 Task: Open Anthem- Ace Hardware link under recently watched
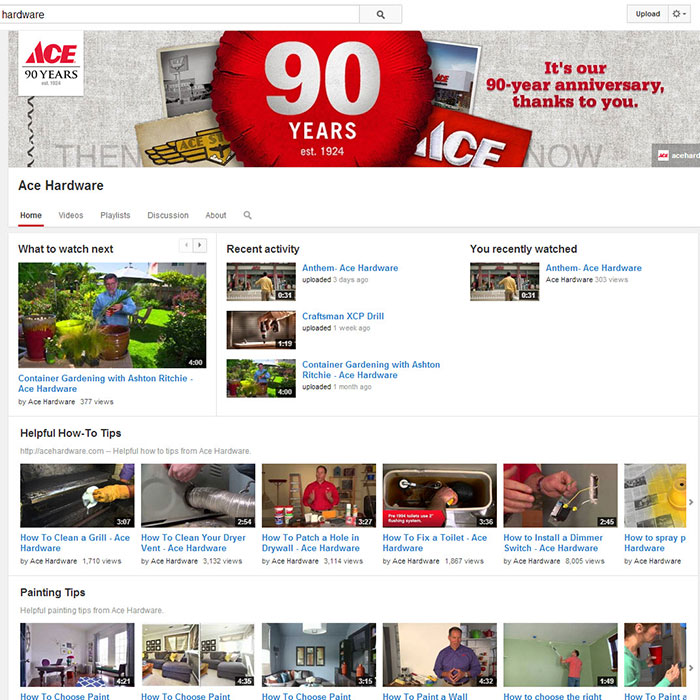coord(593,268)
